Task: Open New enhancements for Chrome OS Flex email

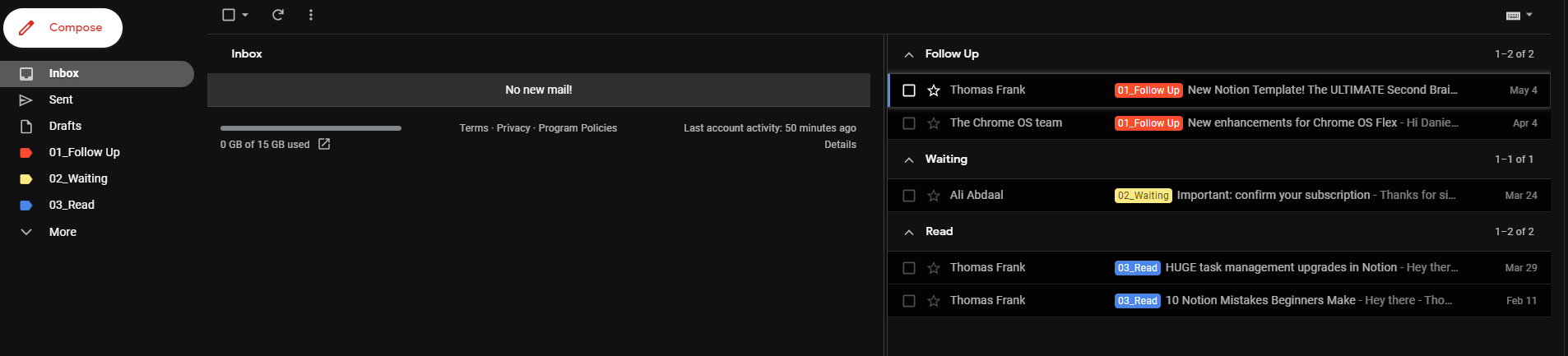Action: 1292,123
